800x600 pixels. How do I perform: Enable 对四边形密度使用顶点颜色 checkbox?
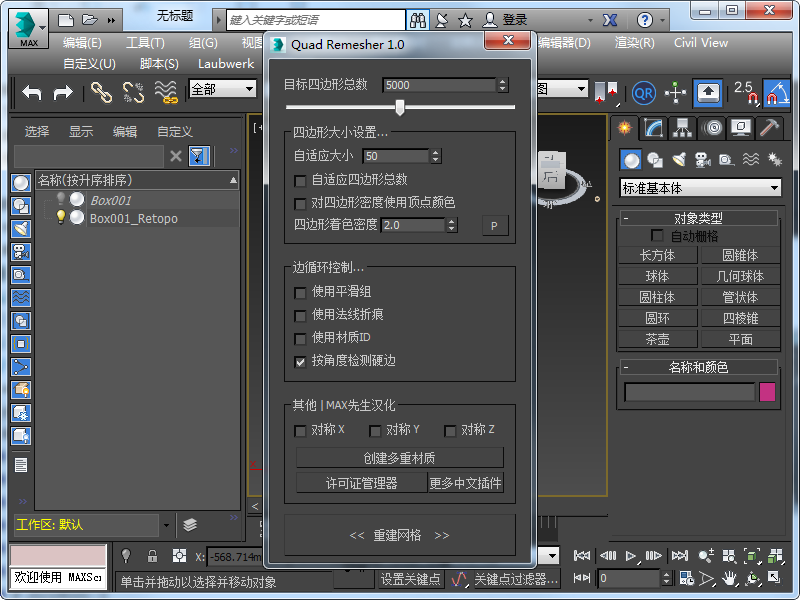tap(300, 204)
